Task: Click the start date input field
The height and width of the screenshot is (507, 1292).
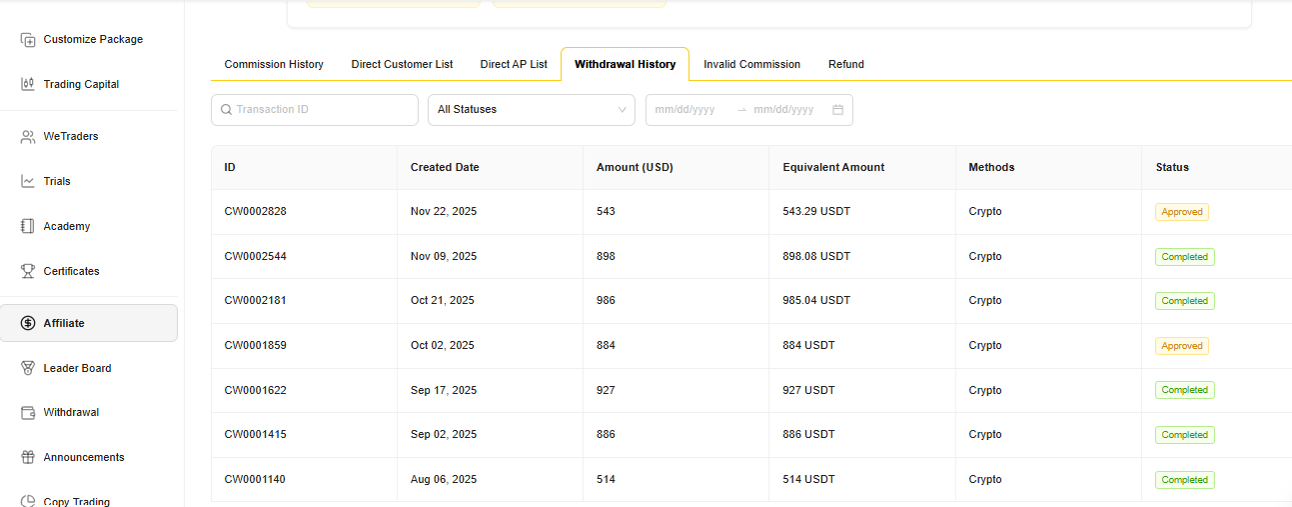Action: click(x=688, y=110)
